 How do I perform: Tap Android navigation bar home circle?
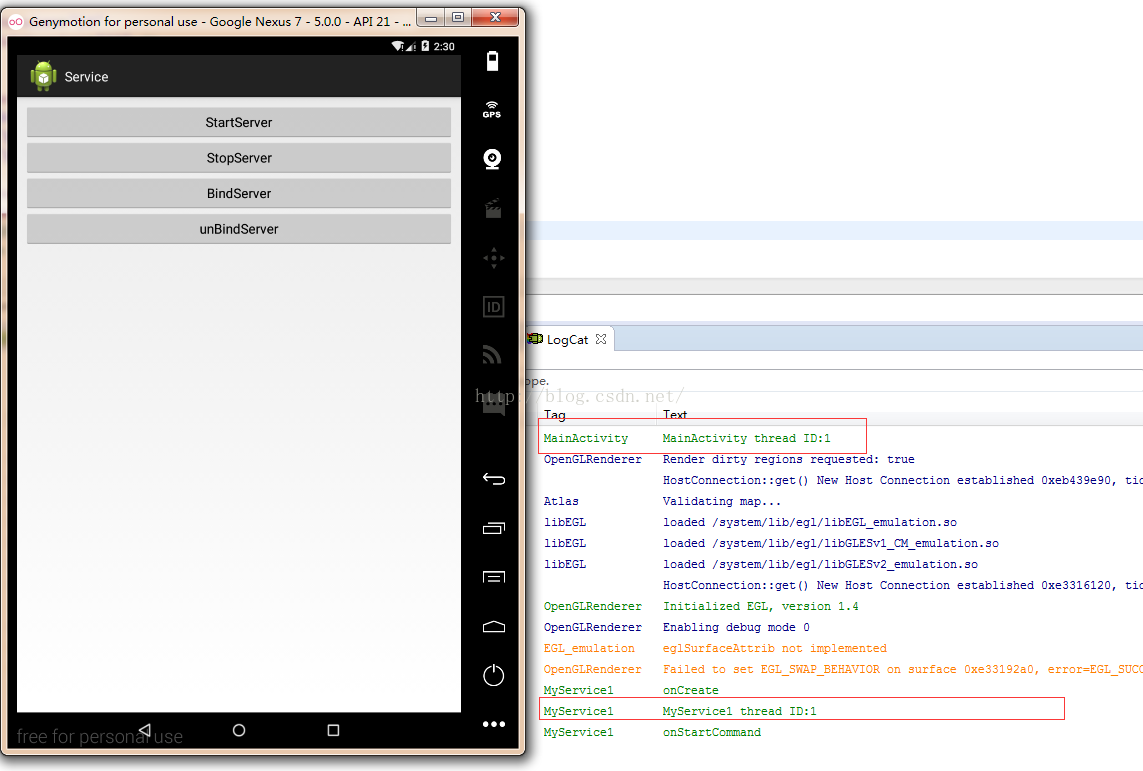coord(239,730)
